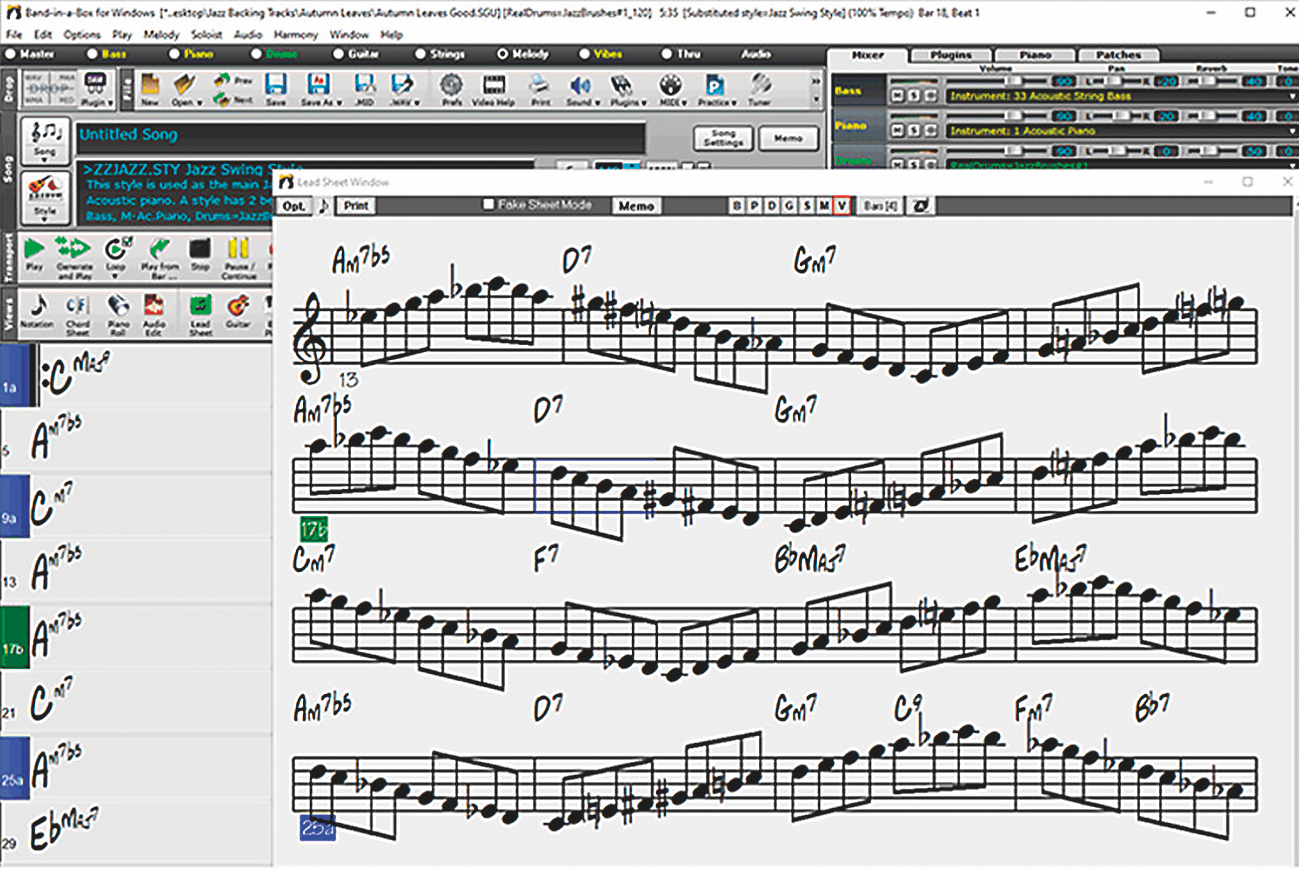Screen dimensions: 1299x870
Task: Select the Drums track radio button
Action: click(258, 54)
